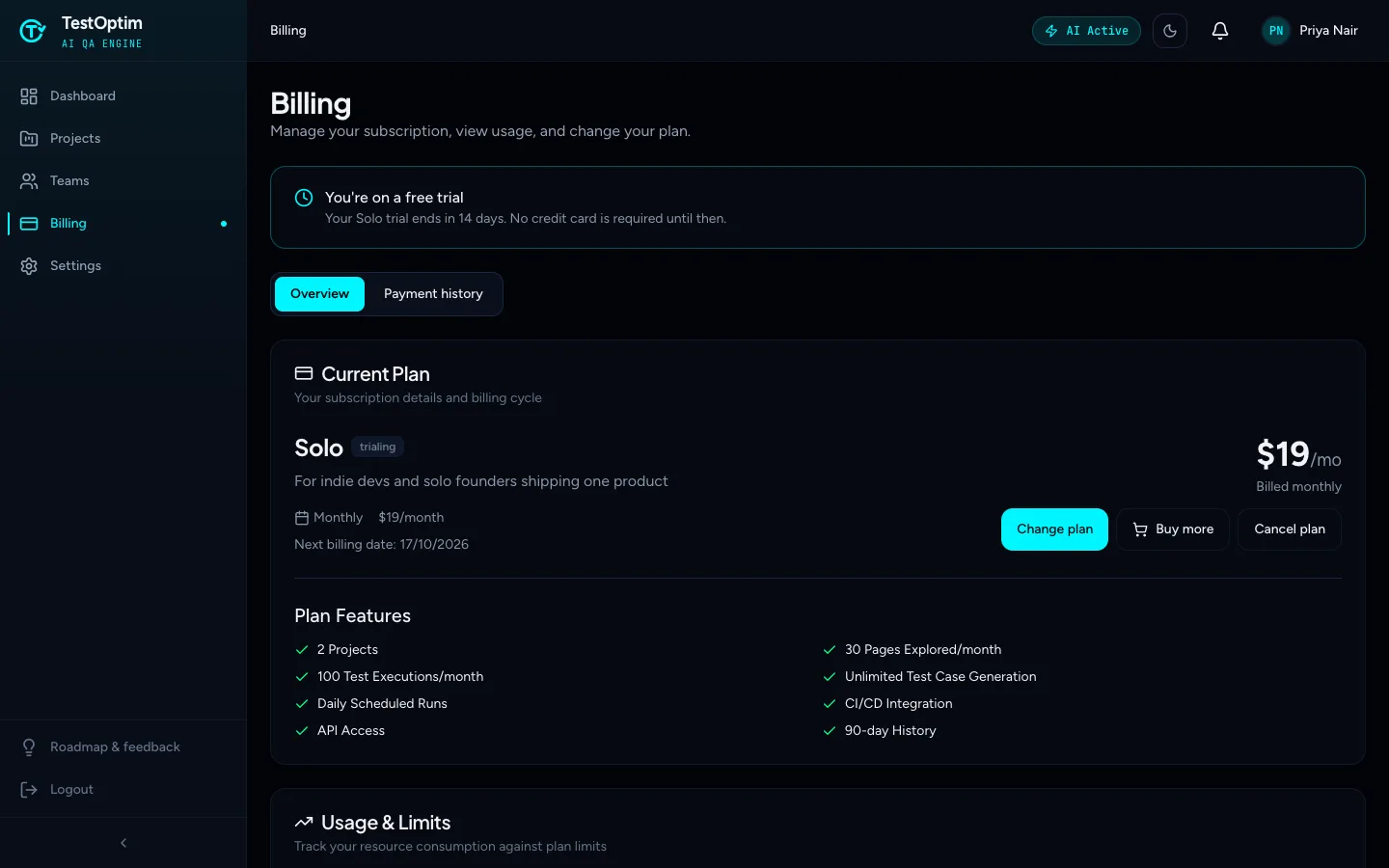Viewport: 1389px width, 868px height.
Task: Click the Billing card icon in sidebar
Action: coord(29,224)
